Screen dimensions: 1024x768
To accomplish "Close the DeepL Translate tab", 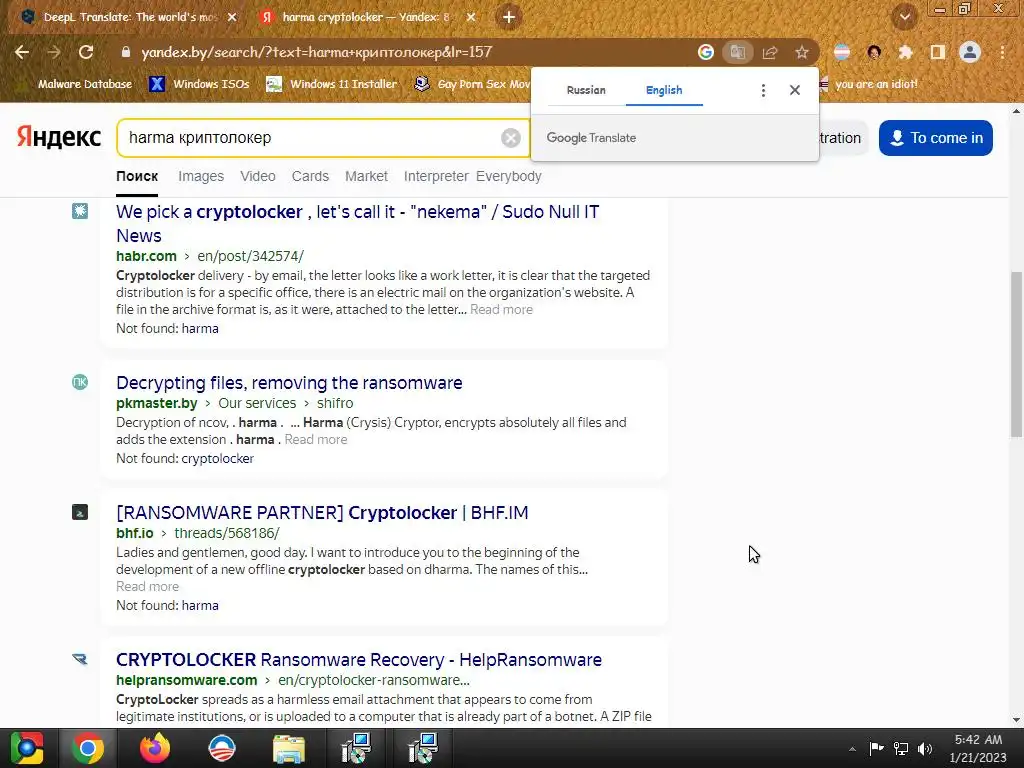I will [231, 17].
